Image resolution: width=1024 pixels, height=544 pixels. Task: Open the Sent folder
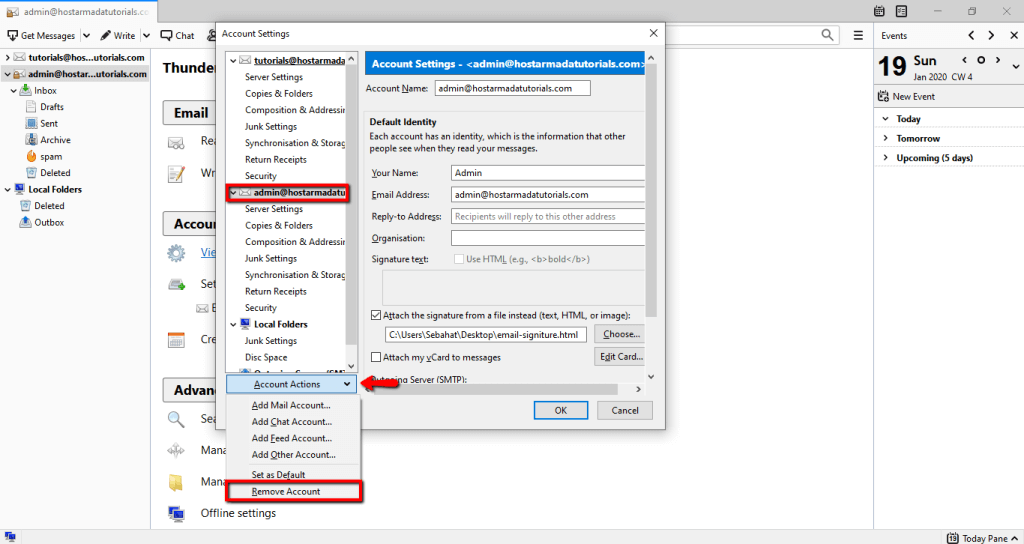point(49,123)
